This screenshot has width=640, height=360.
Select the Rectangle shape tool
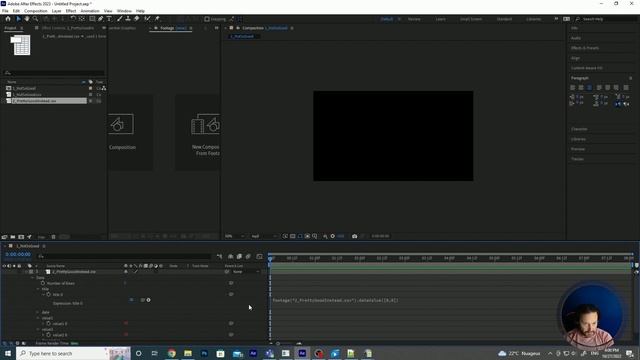[x=92, y=19]
